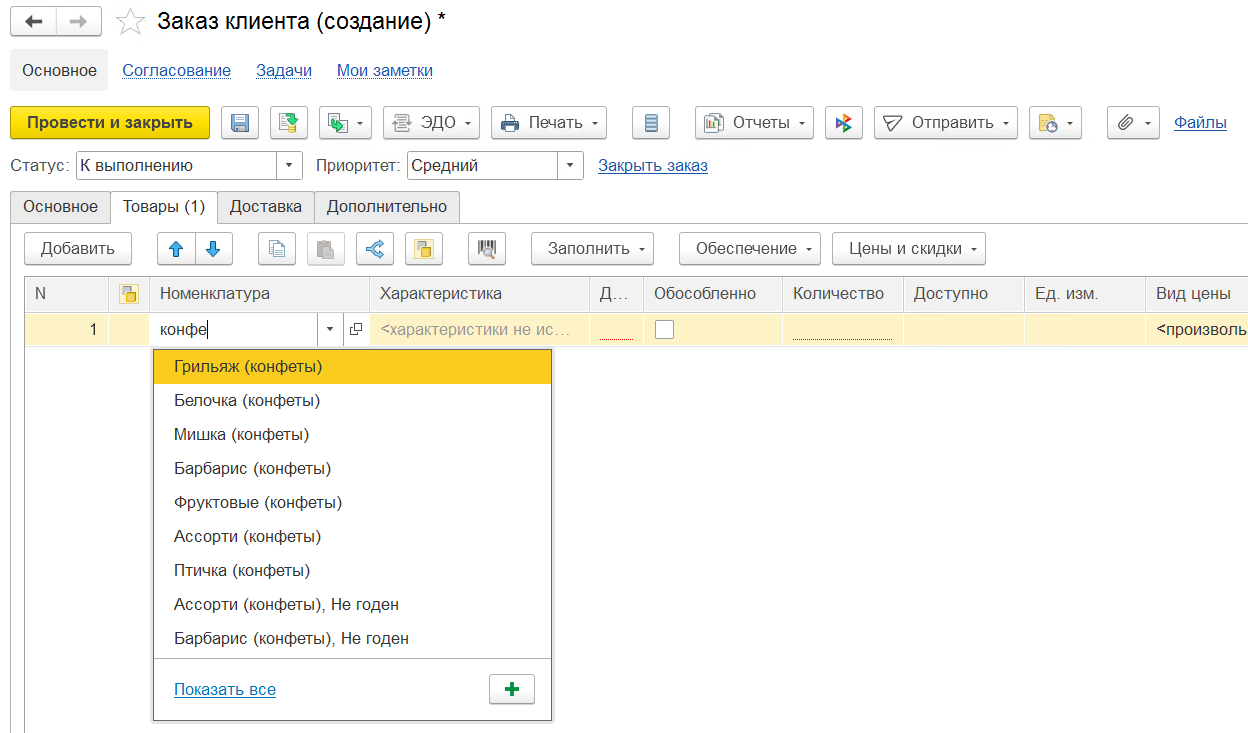Move row down with the blue down arrow
Screen dimensions: 1248x733
click(213, 249)
